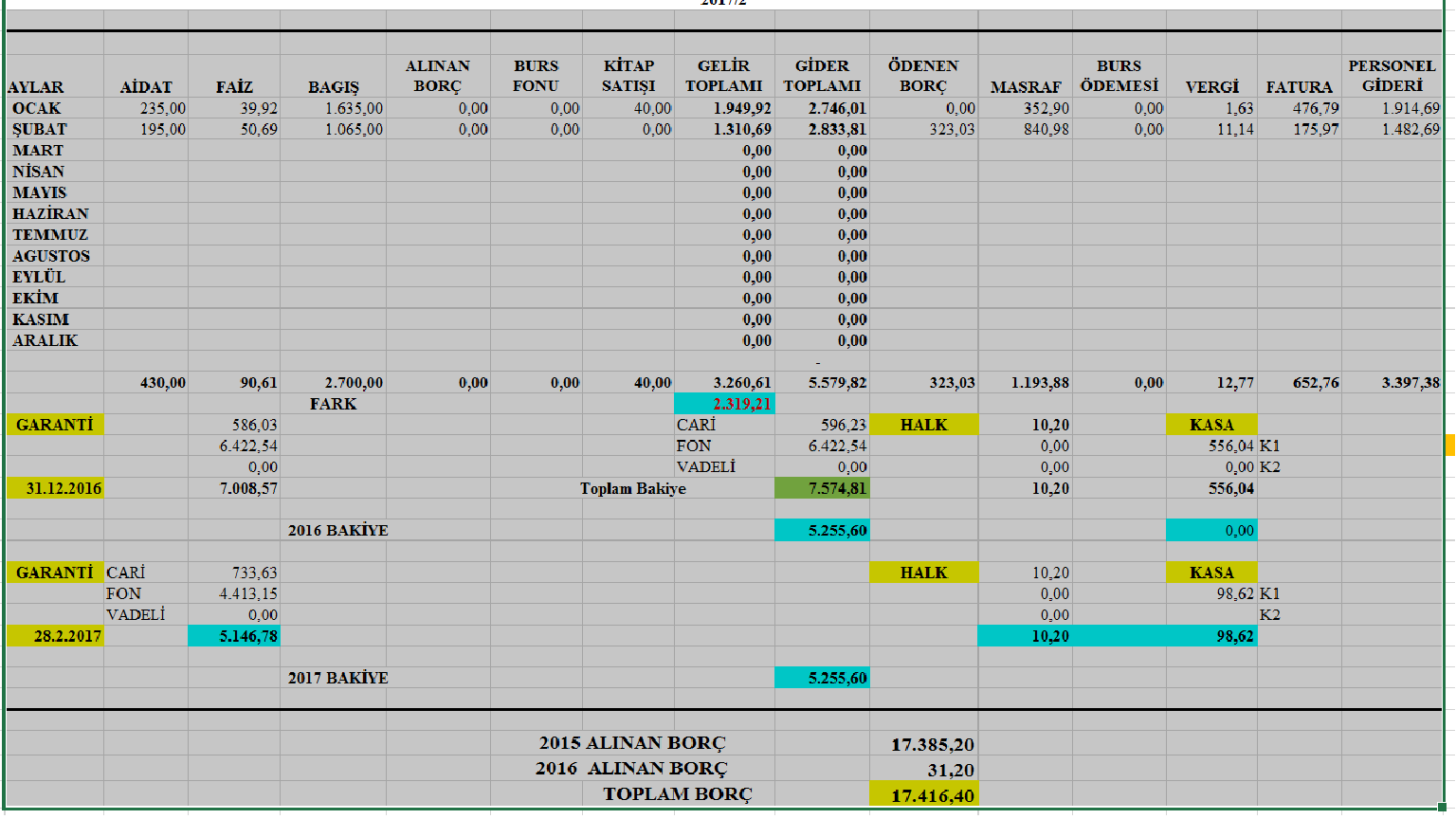Select the GİDER TOPLAMI header cell
1456x819 pixels.
[x=822, y=76]
